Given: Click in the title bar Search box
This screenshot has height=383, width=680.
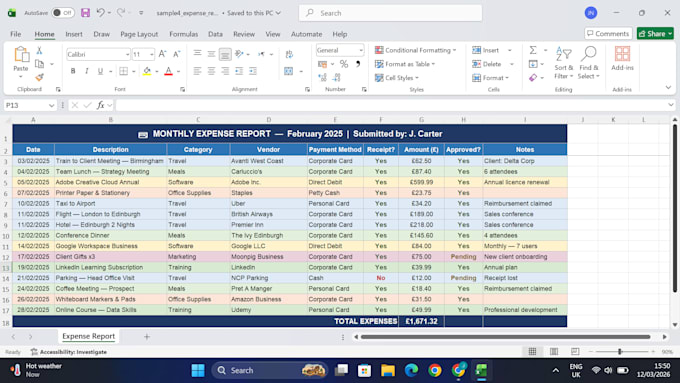Looking at the screenshot, I should pos(390,13).
